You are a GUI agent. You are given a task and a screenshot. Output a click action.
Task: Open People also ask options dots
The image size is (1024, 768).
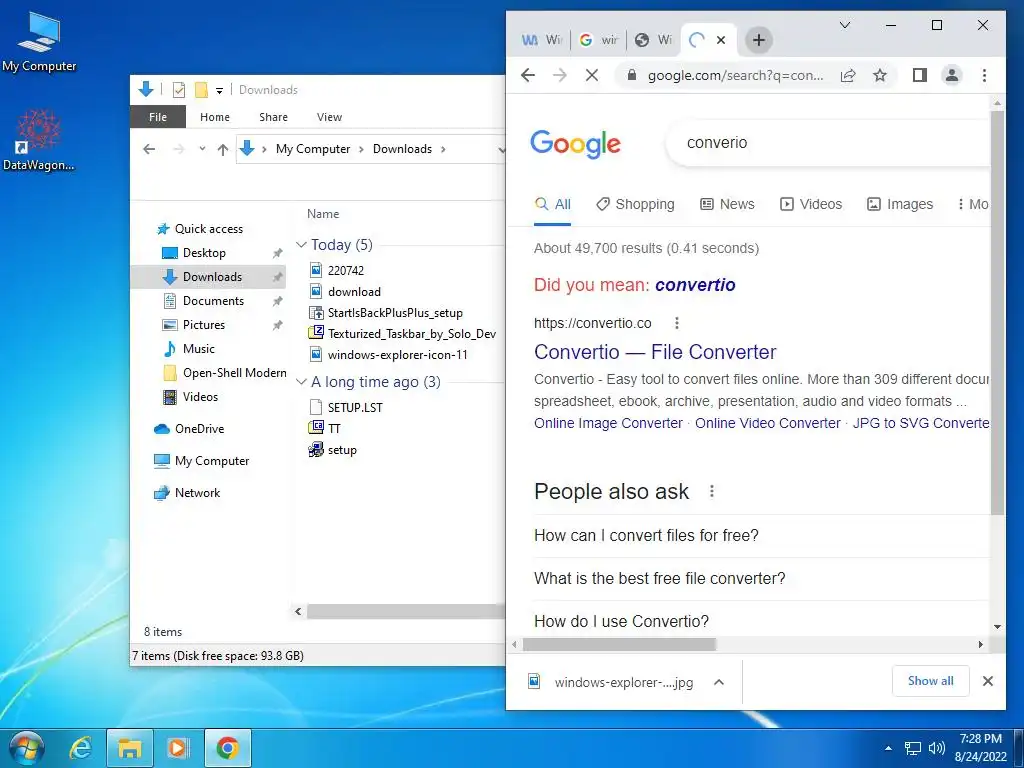[712, 491]
